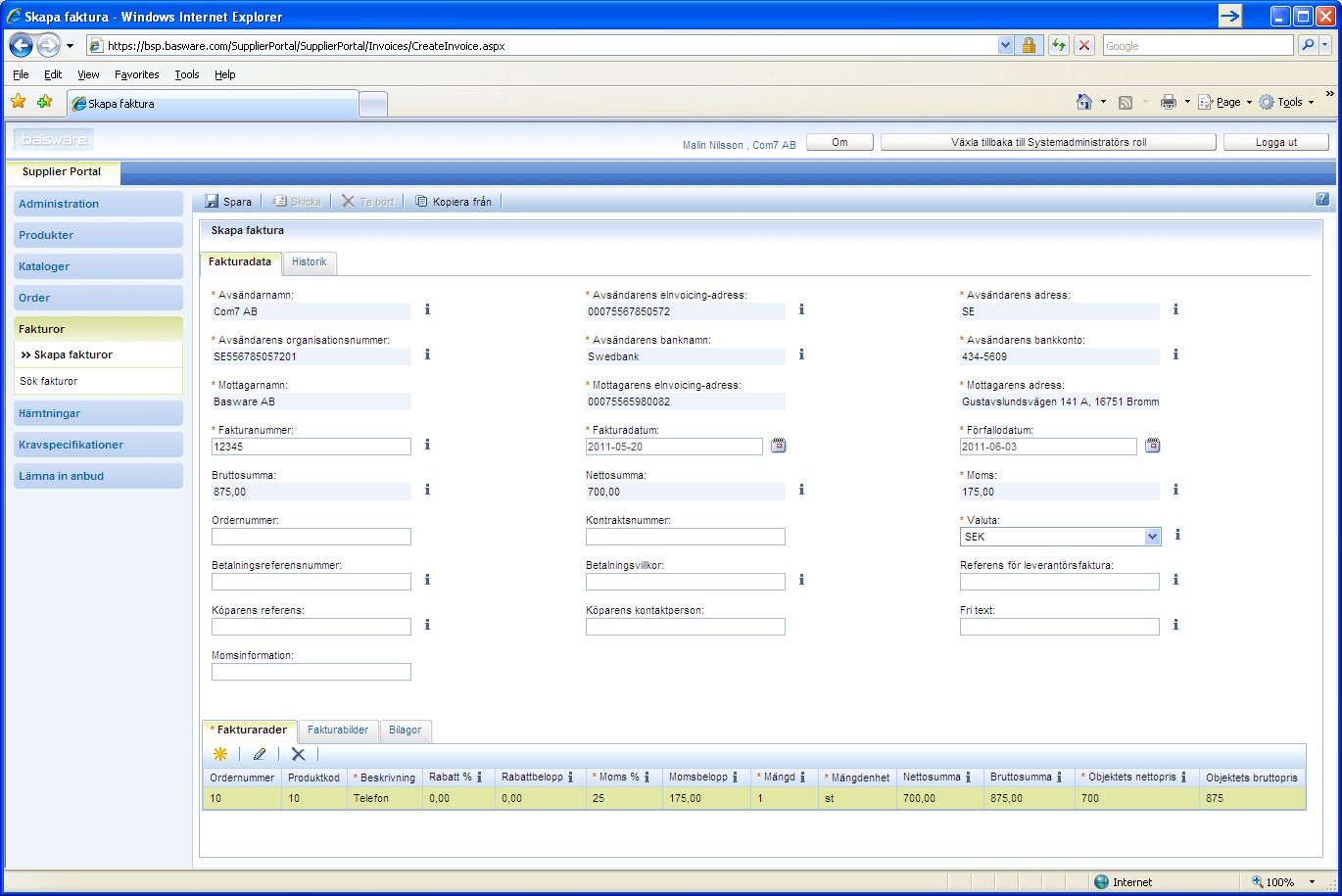
Task: Open the Favorites menu
Action: pos(136,74)
